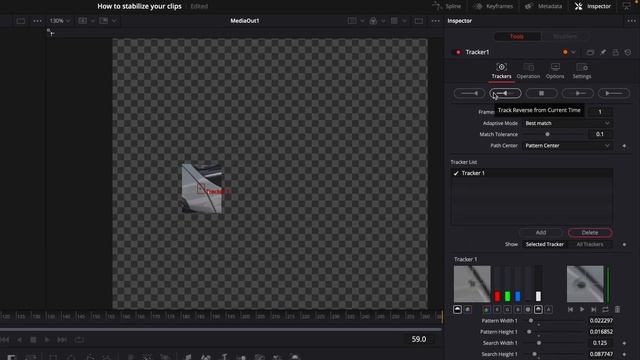640x360 pixels.
Task: Toggle the full color channel button
Action: coord(486,310)
